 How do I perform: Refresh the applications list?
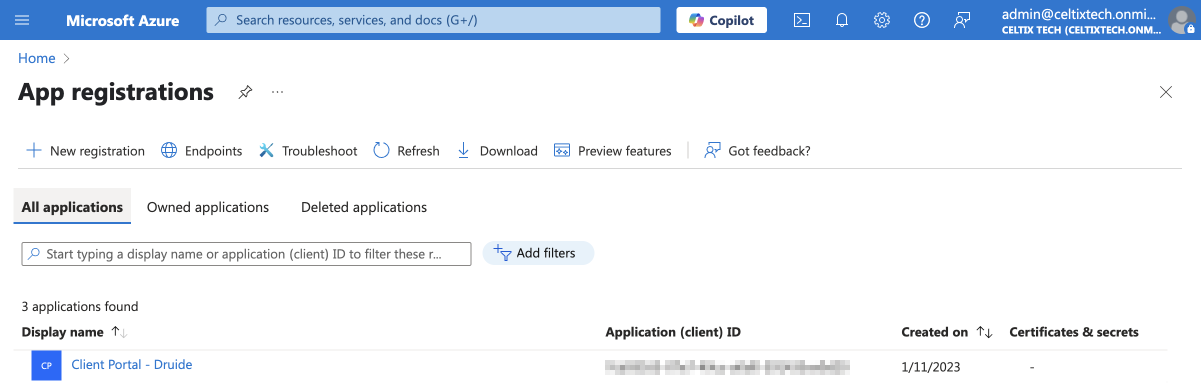(406, 151)
